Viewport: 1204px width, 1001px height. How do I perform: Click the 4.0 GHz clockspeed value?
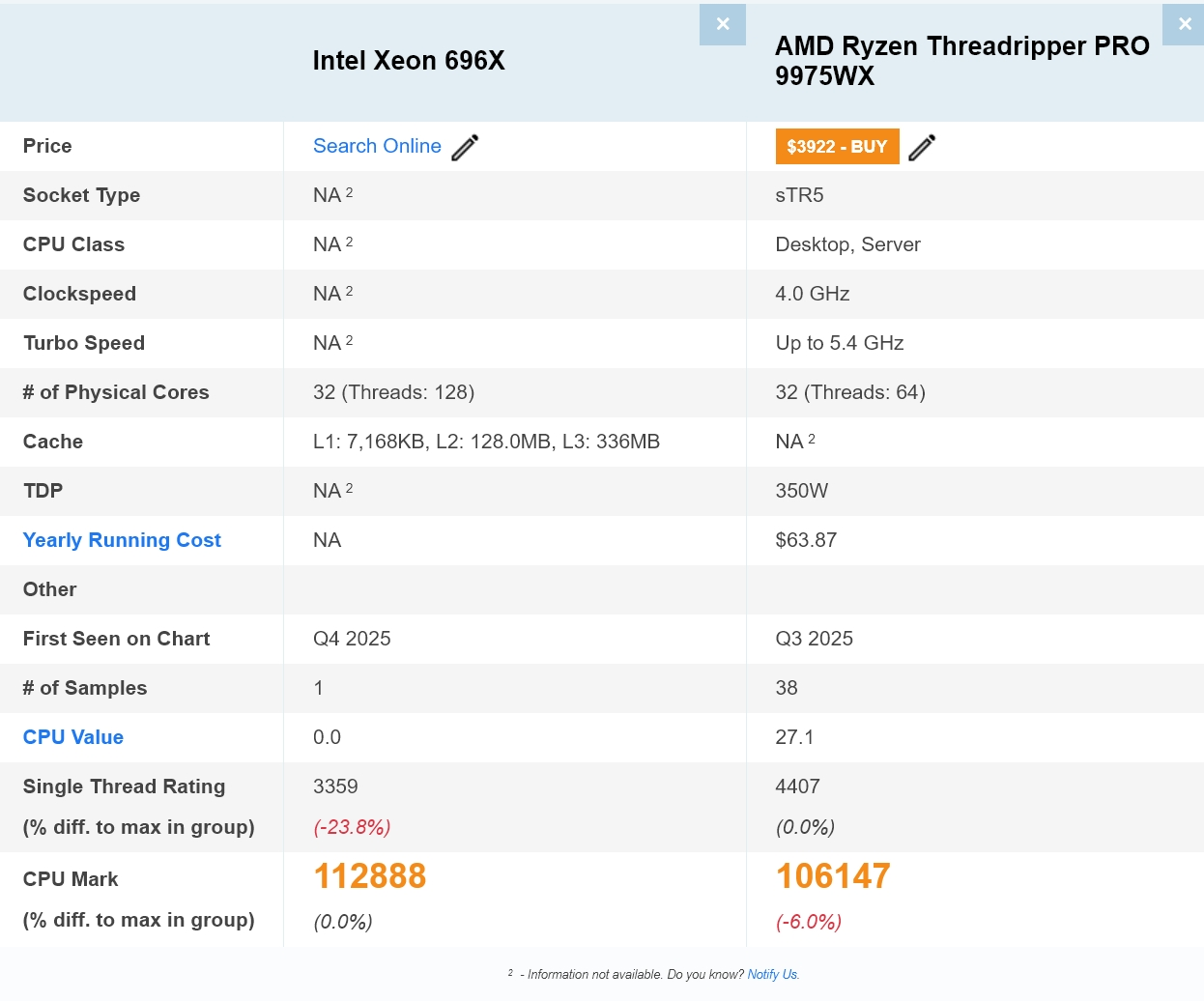click(813, 294)
